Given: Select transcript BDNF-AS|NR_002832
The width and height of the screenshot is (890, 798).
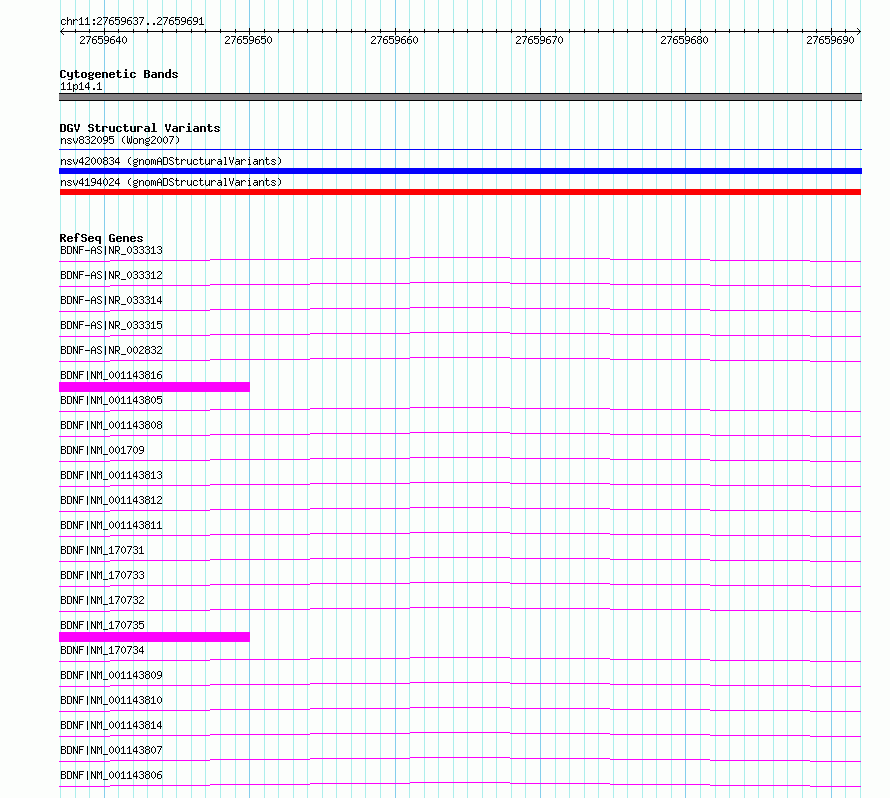Looking at the screenshot, I should pos(111,350).
